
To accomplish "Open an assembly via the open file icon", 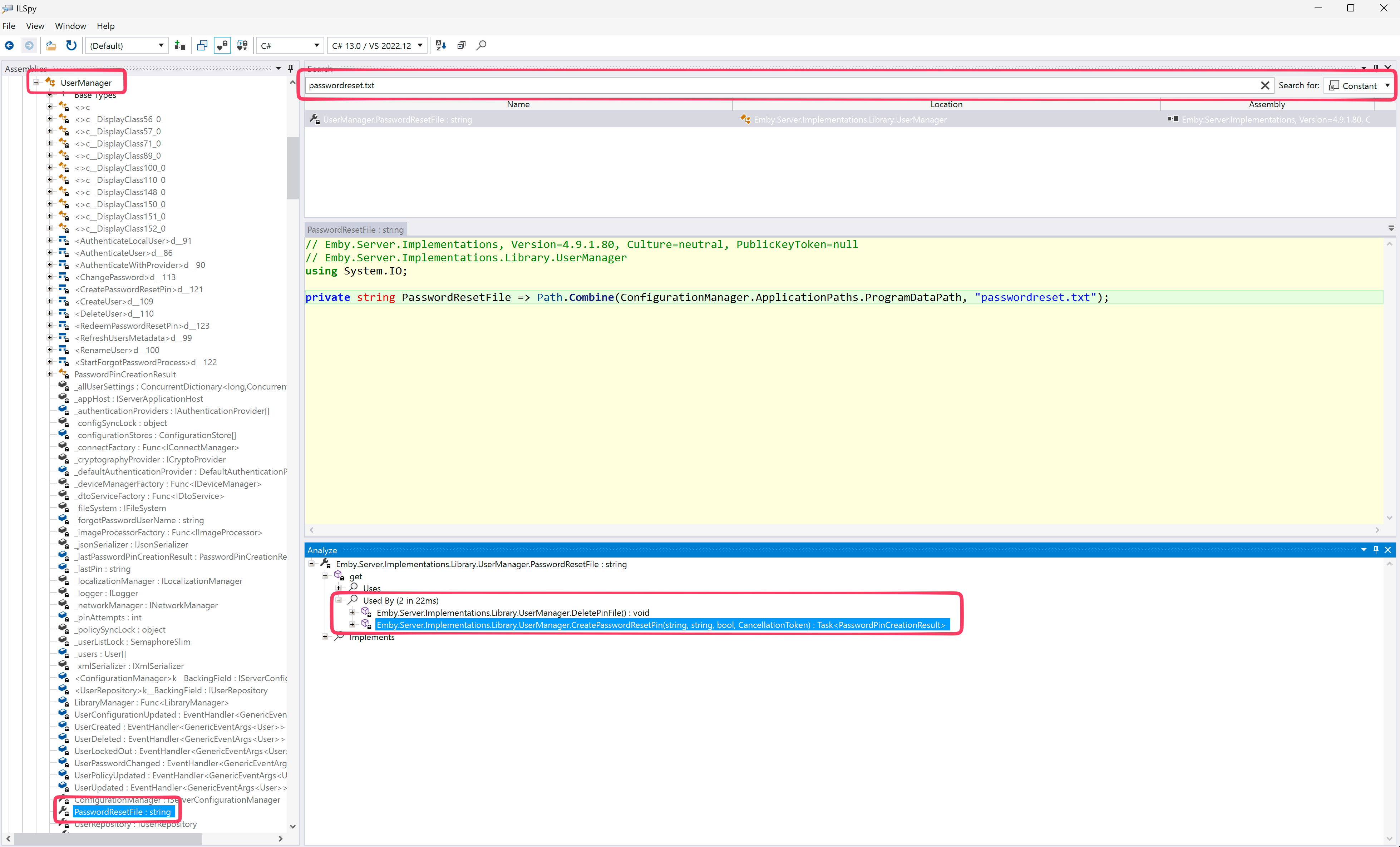I will [50, 45].
